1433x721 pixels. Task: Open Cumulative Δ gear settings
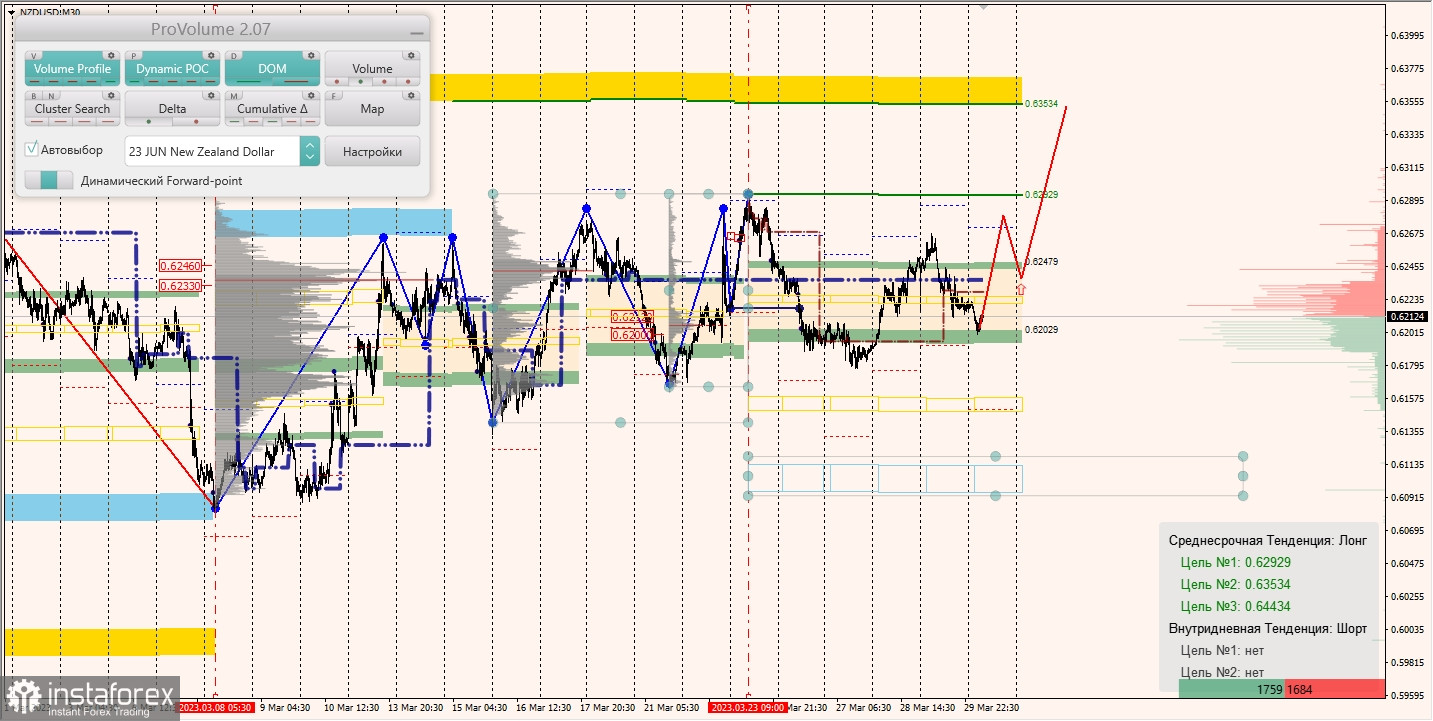coord(310,96)
